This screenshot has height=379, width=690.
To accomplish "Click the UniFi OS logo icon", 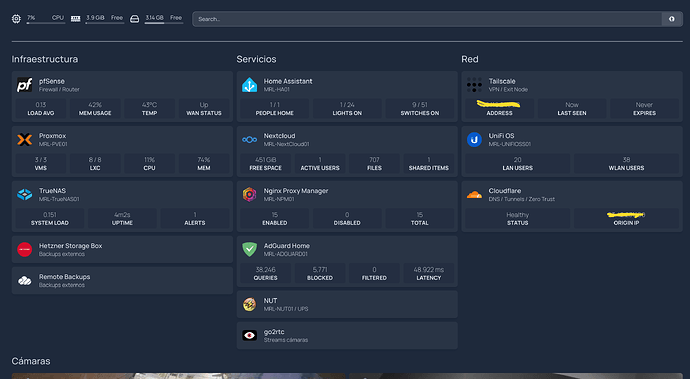I will (474, 140).
